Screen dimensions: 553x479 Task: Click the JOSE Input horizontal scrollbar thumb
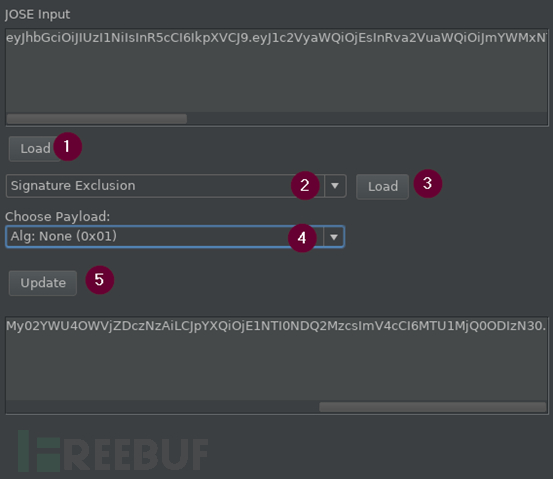point(97,119)
